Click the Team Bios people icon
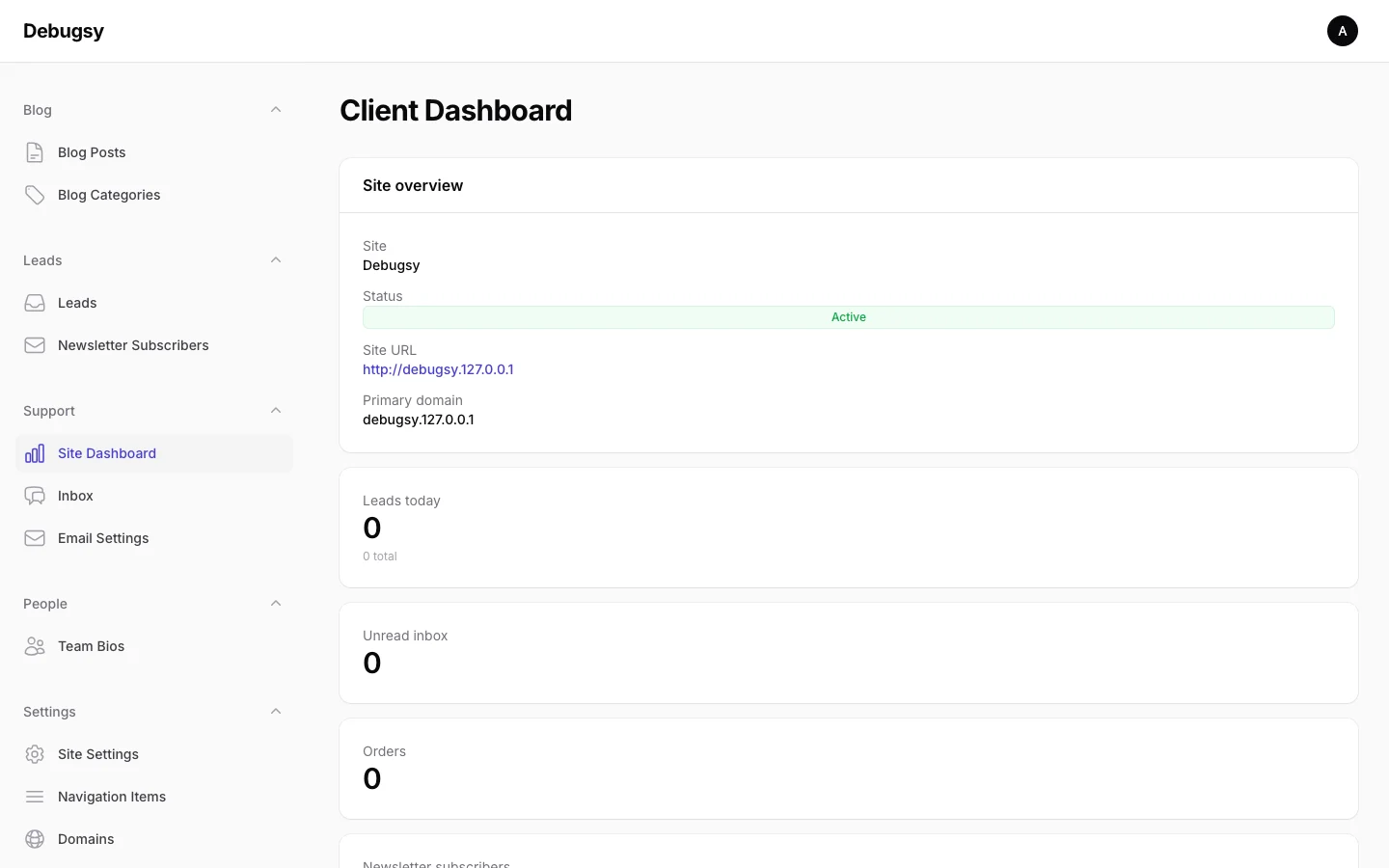1389x868 pixels. (x=35, y=646)
